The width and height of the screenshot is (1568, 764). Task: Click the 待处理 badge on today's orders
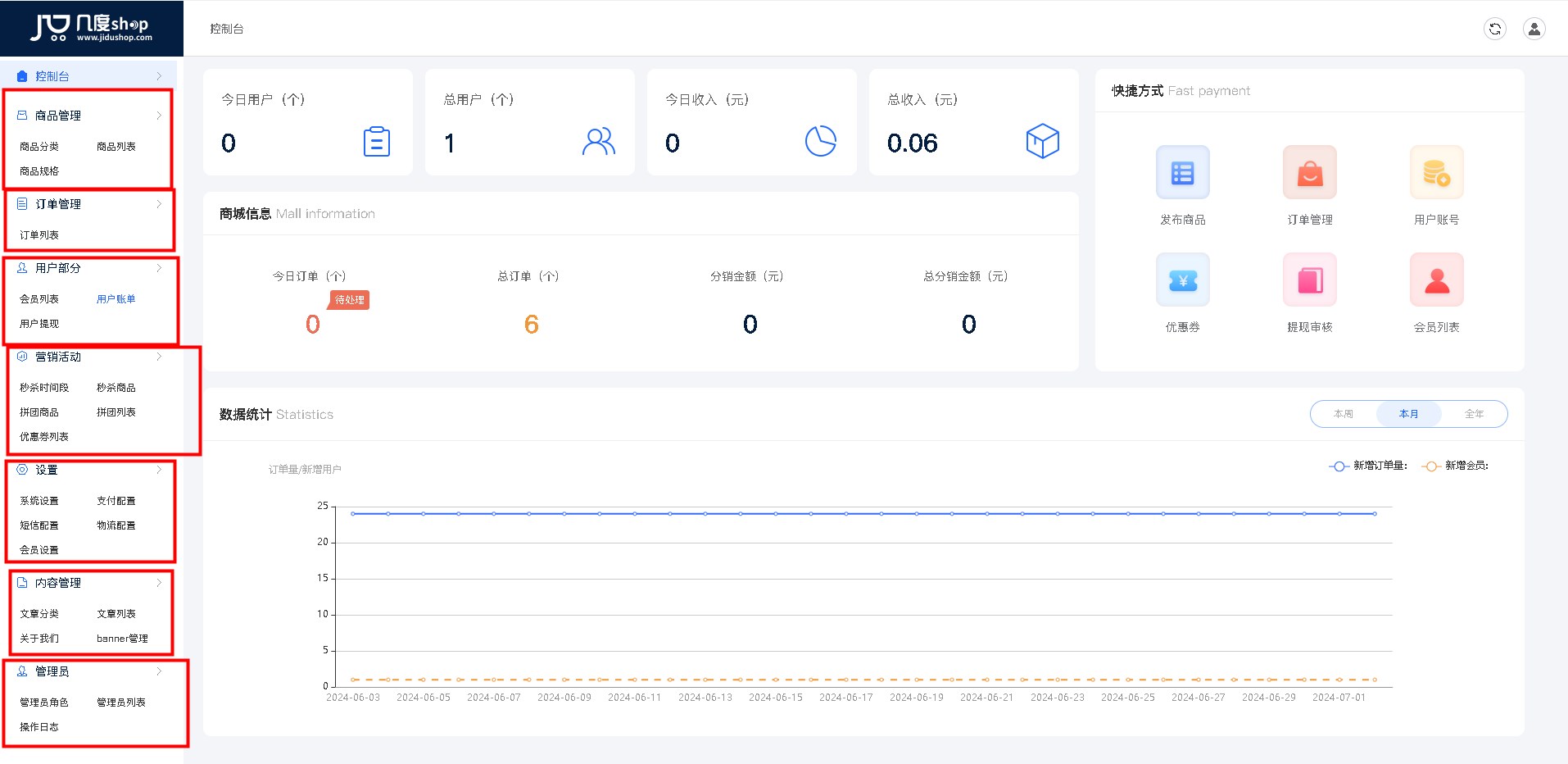click(350, 300)
